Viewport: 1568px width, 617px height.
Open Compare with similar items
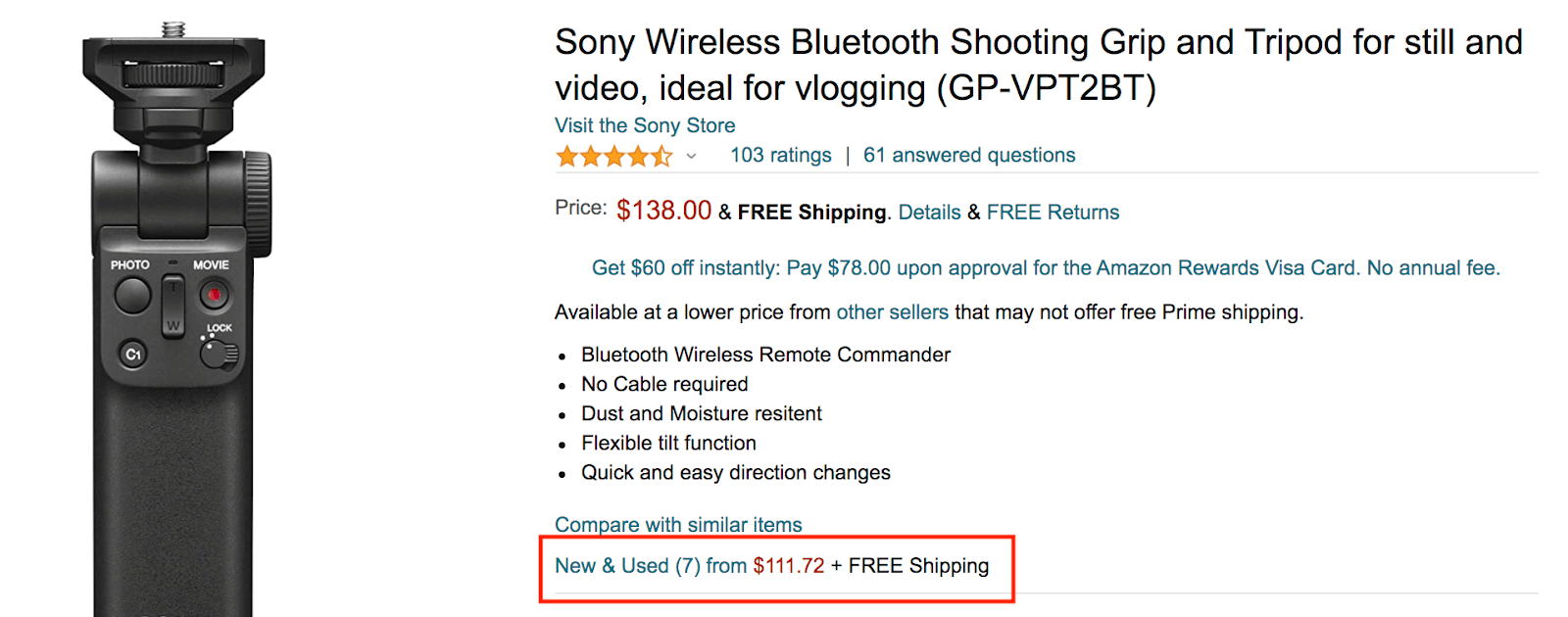678,525
